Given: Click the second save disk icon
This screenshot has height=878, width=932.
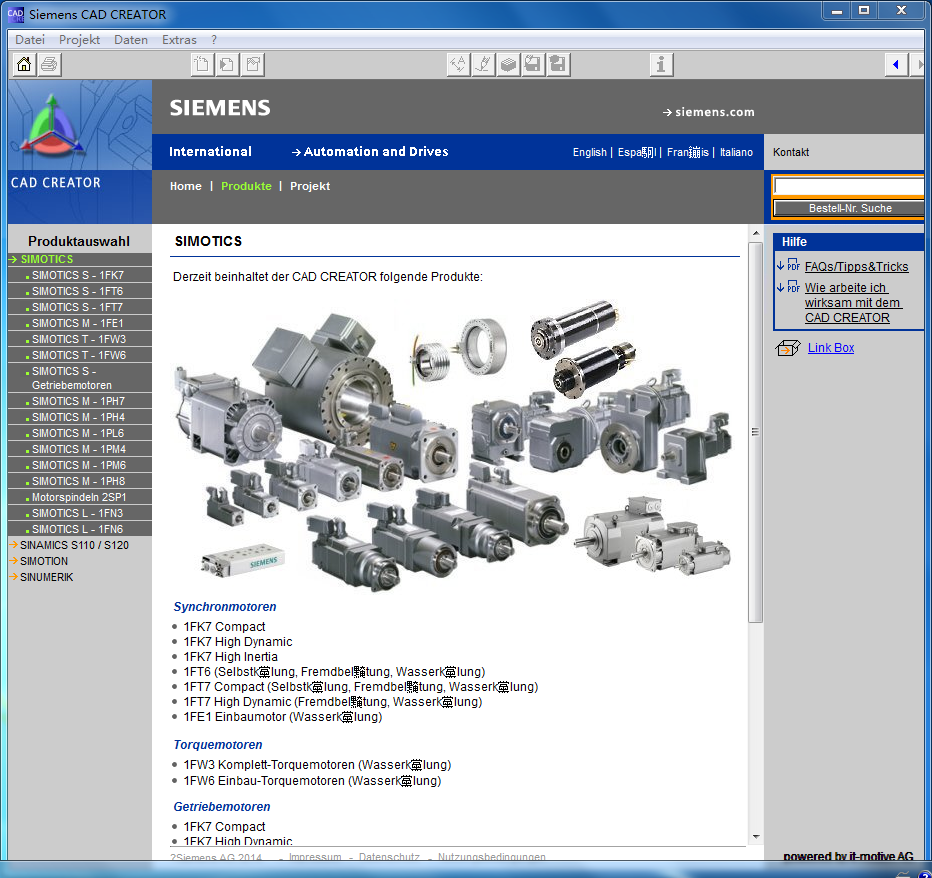Looking at the screenshot, I should point(558,64).
